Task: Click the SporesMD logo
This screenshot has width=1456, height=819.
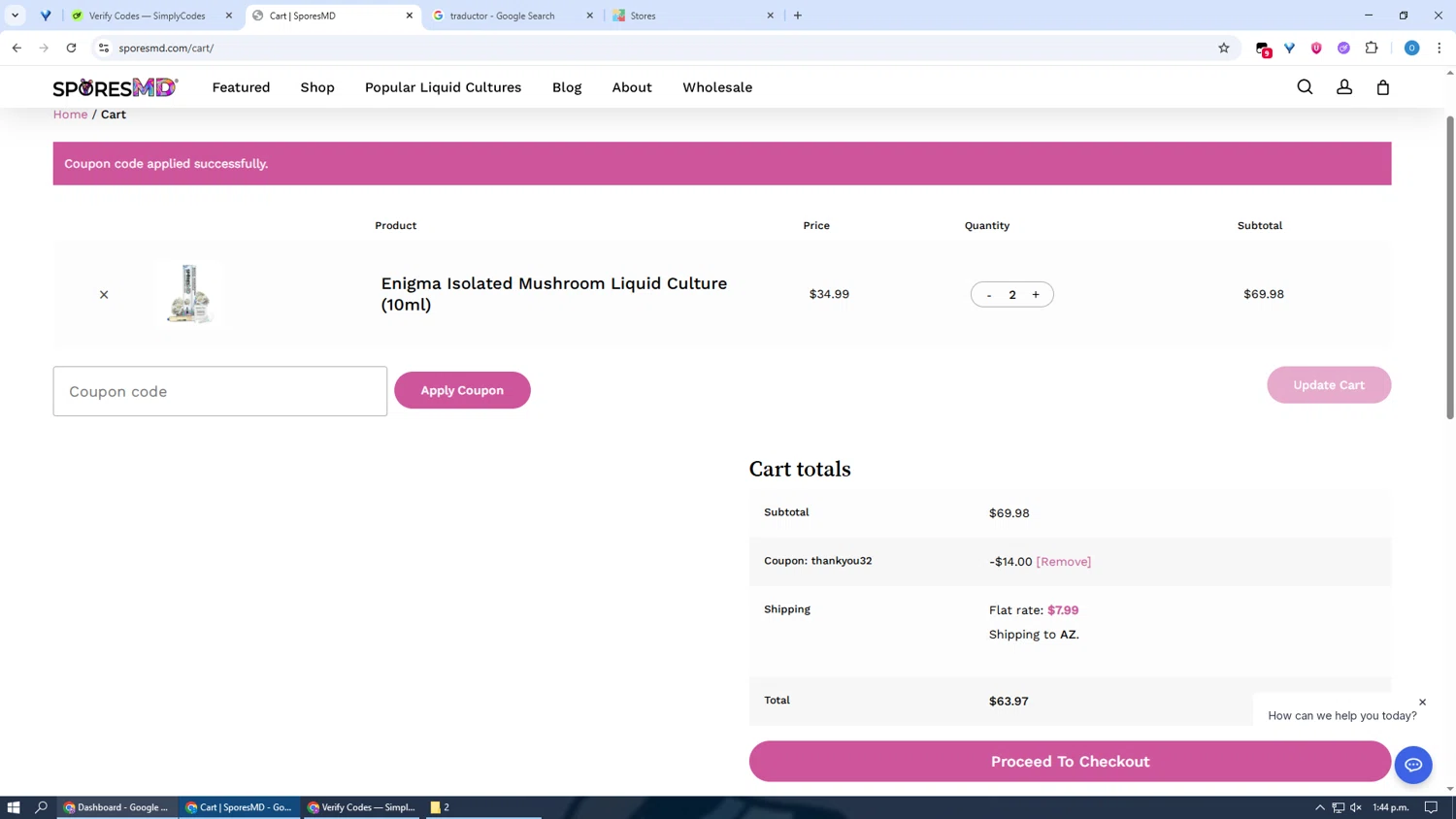Action: [x=116, y=87]
